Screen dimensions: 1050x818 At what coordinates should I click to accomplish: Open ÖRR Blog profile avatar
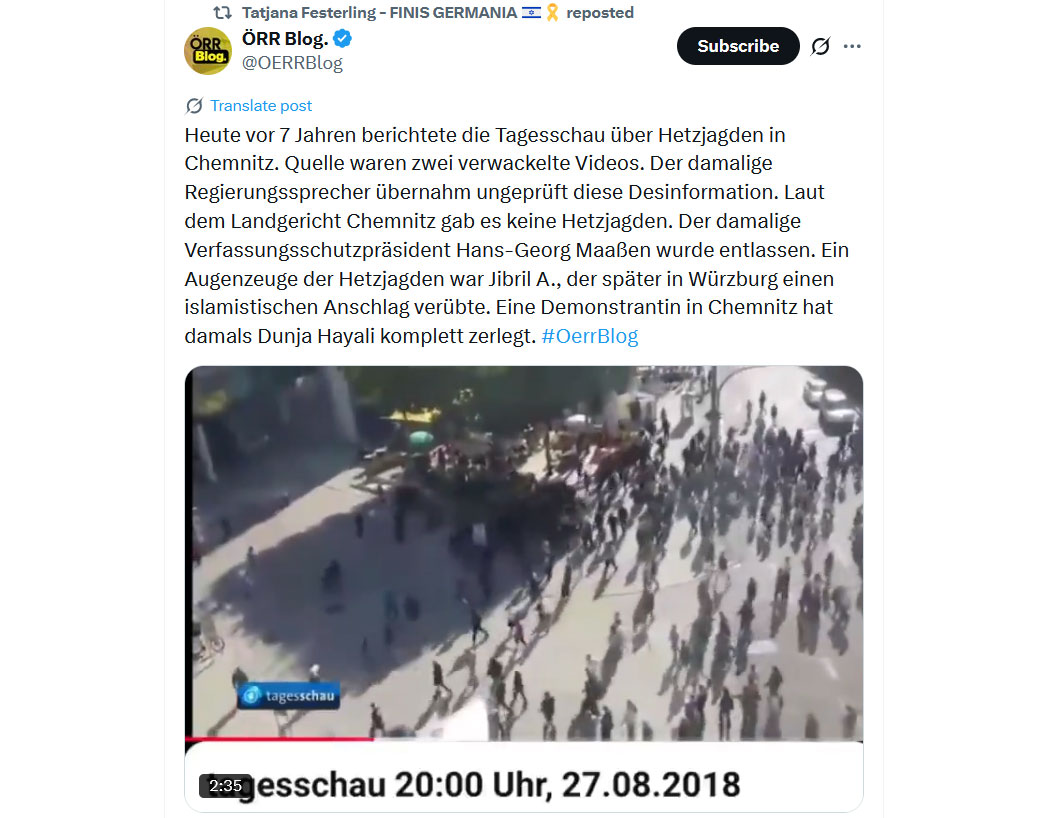coord(208,51)
